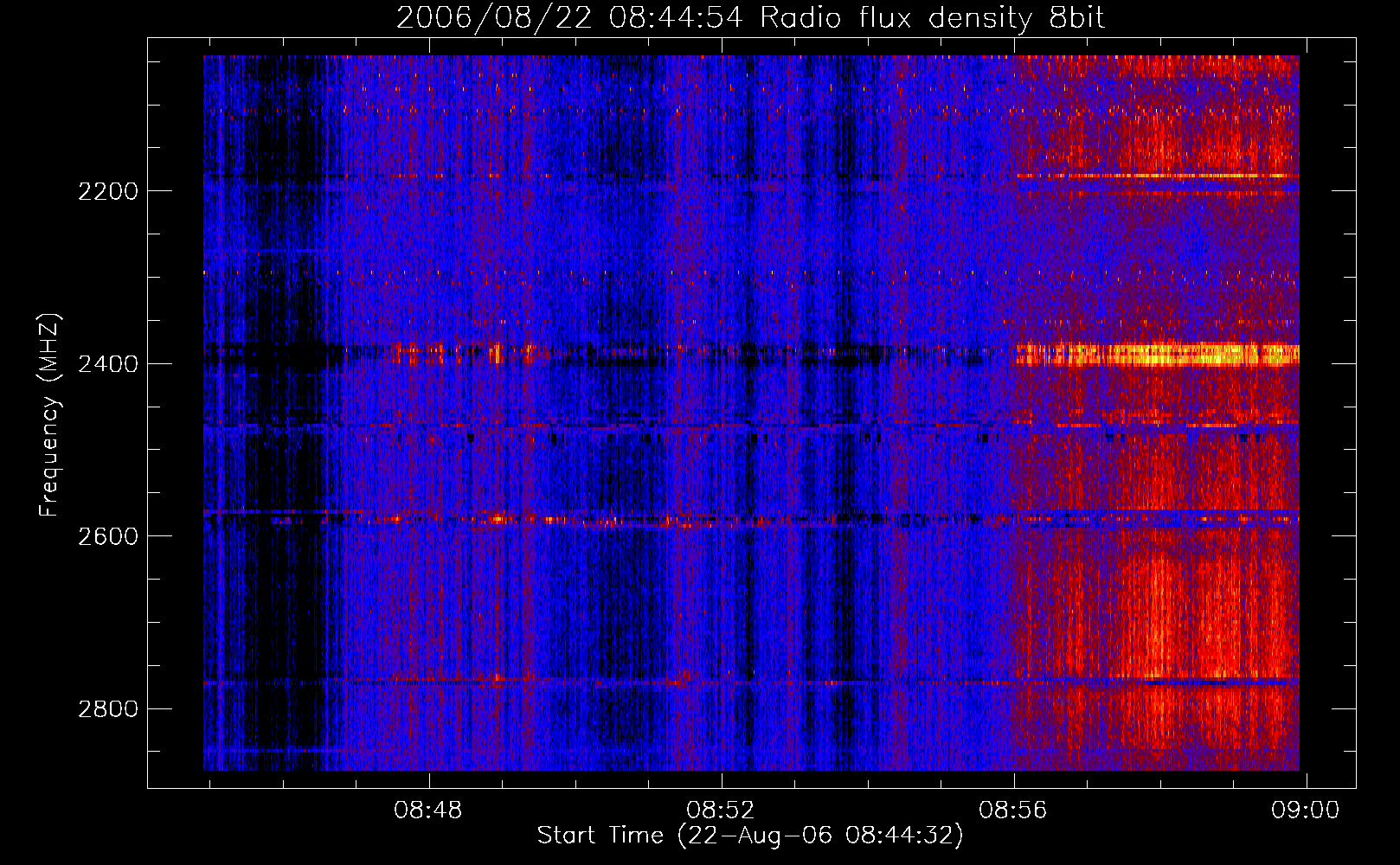
Task: Click the 09:00 time tick label
Action: 1305,811
